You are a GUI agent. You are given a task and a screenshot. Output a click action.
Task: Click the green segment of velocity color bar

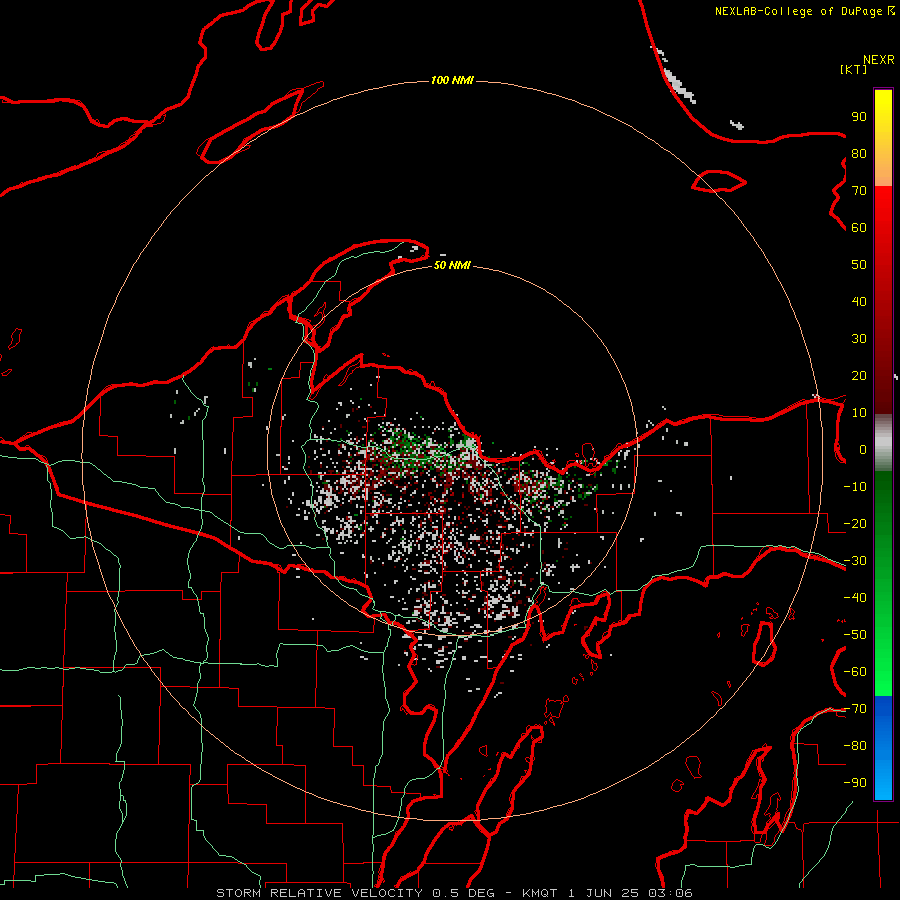pyautogui.click(x=883, y=584)
